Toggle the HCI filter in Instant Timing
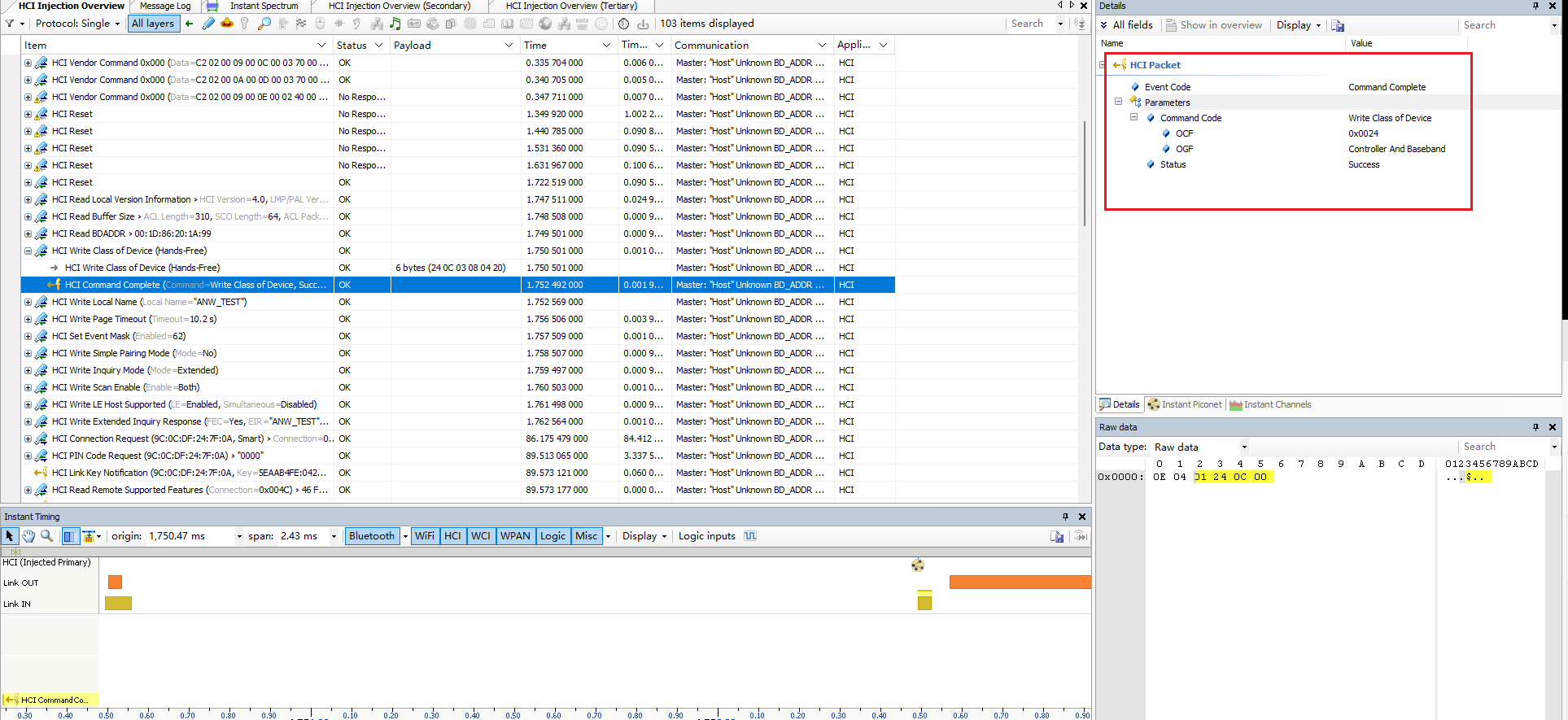1568x720 pixels. [453, 536]
